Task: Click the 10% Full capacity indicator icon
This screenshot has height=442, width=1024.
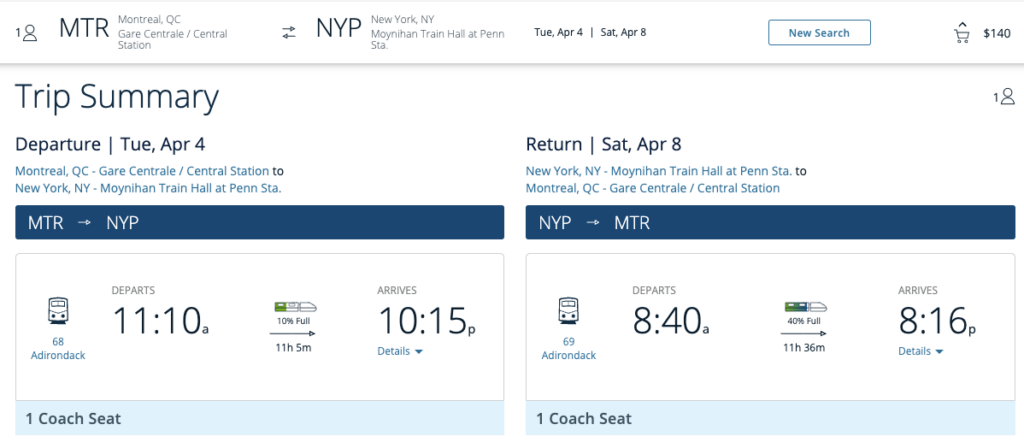Action: click(x=292, y=309)
